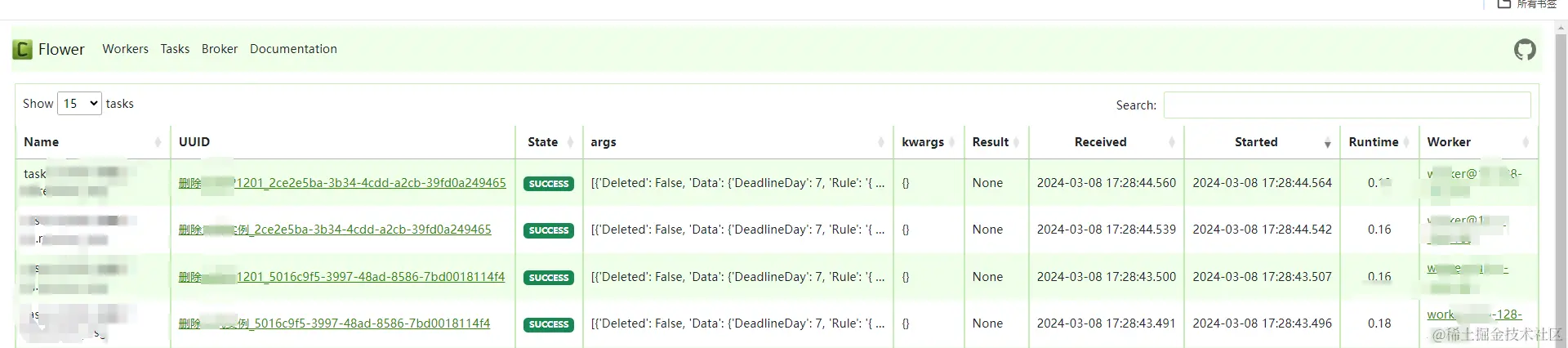Sort by args column arrow
The width and height of the screenshot is (1568, 348).
point(880,142)
